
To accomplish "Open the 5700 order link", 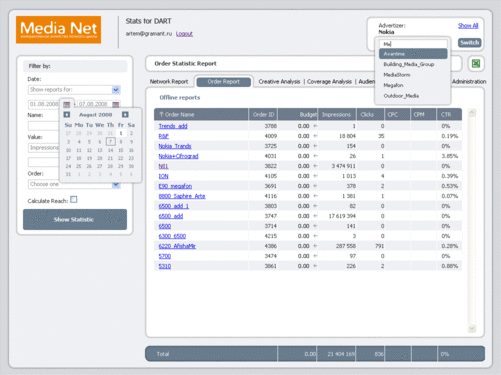I will pos(165,256).
